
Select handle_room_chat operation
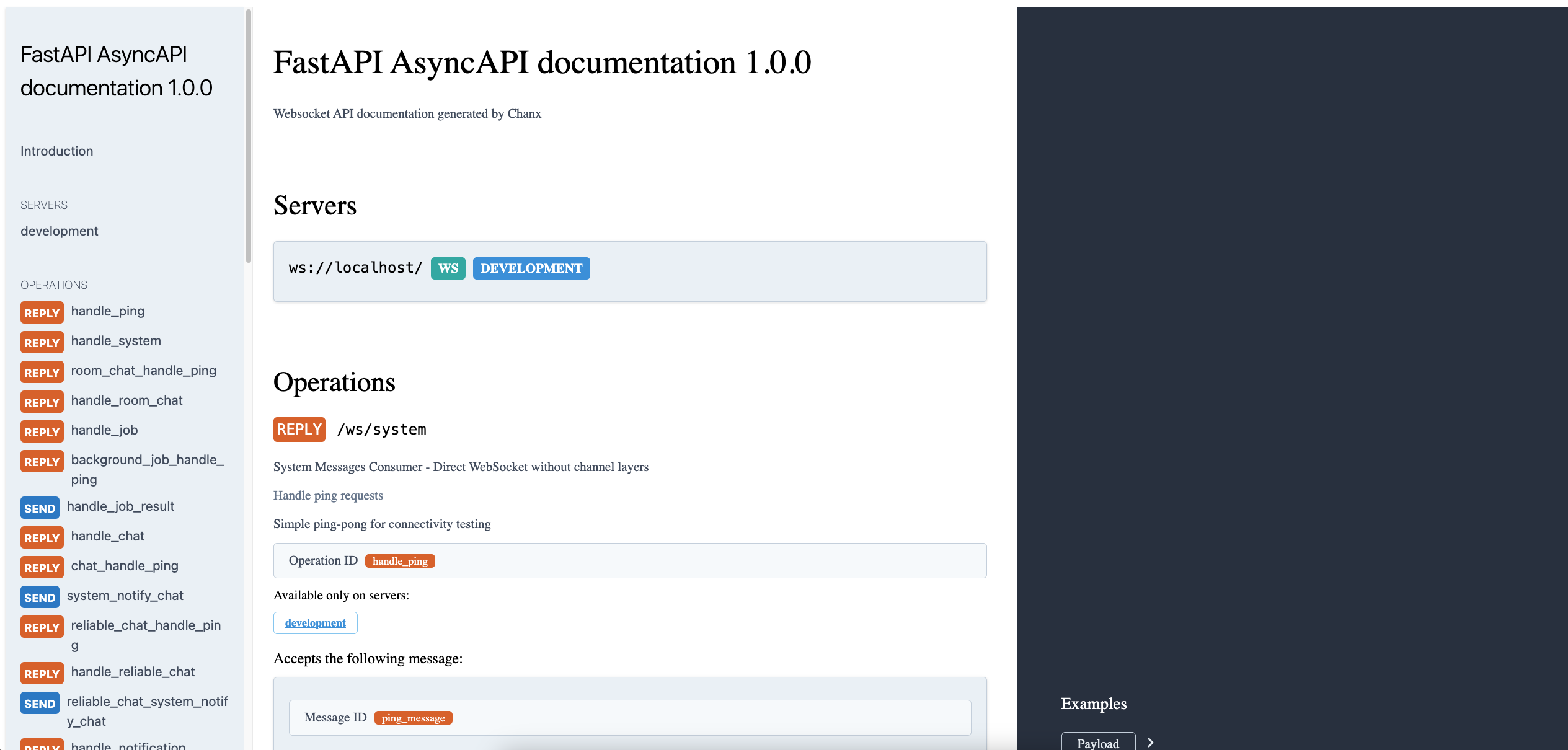126,400
